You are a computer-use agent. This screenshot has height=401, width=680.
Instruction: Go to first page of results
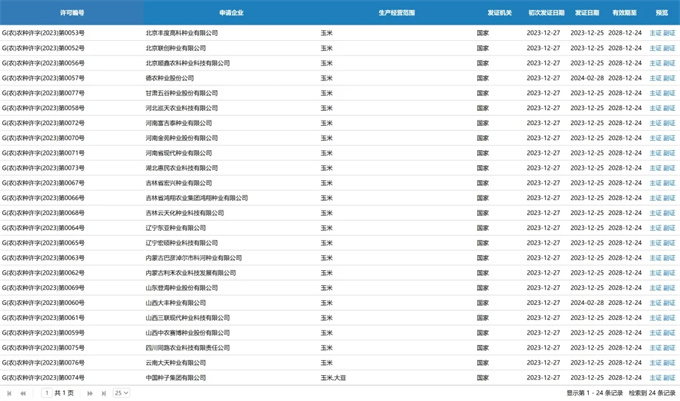click(x=8, y=393)
